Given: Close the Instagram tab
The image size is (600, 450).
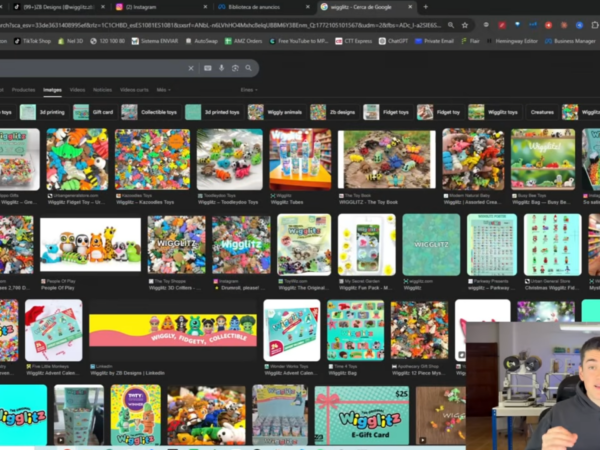Looking at the screenshot, I should [x=205, y=7].
